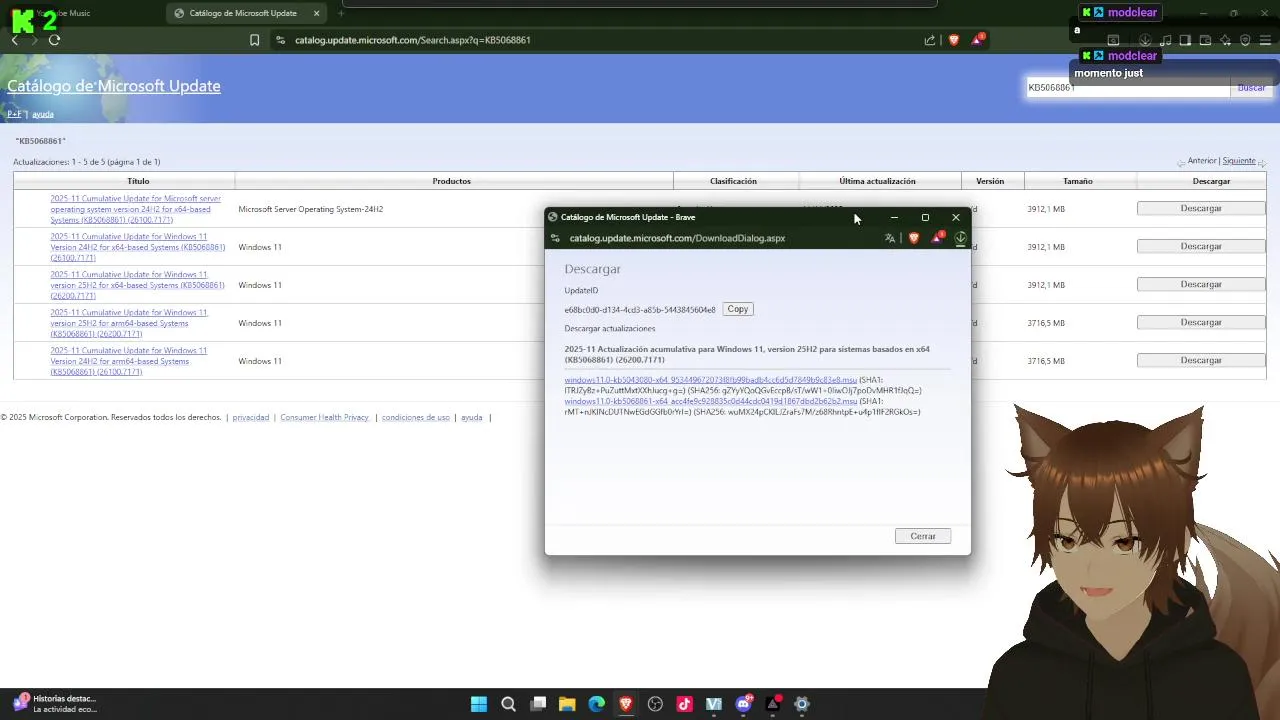
Task: Click site settings icon in popup address bar
Action: click(555, 238)
